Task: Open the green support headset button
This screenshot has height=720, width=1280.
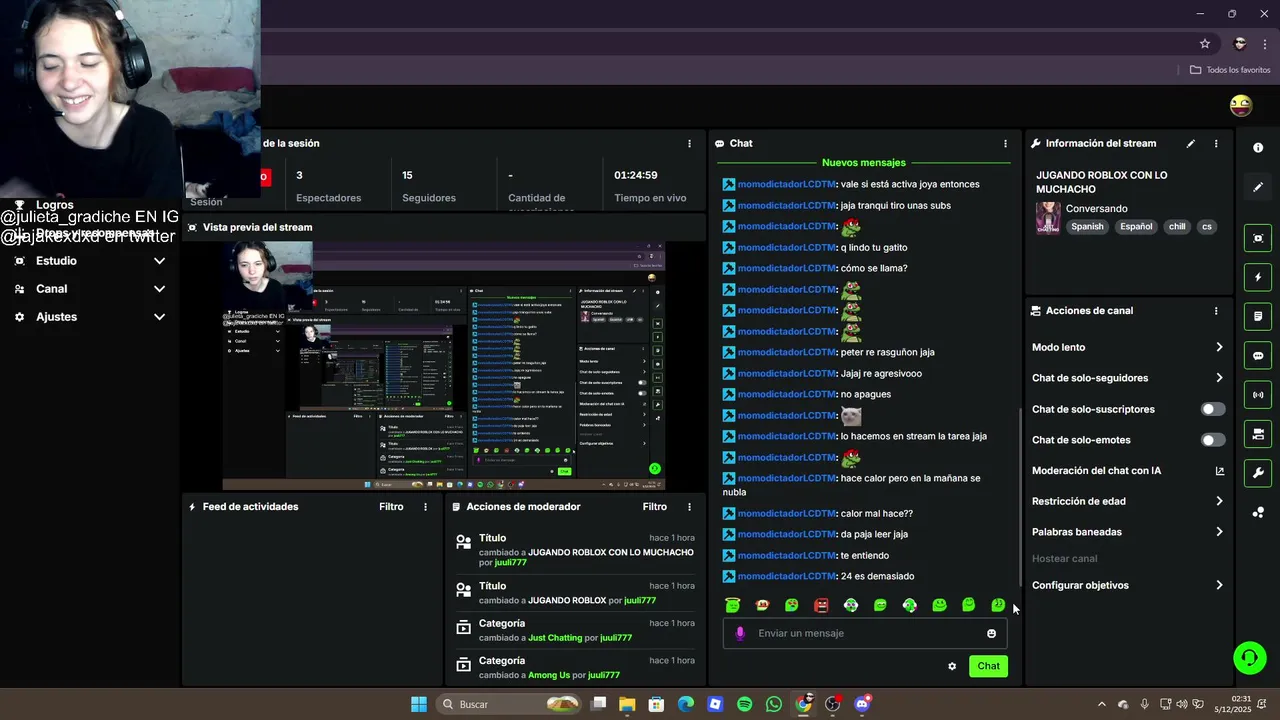Action: 1249,657
